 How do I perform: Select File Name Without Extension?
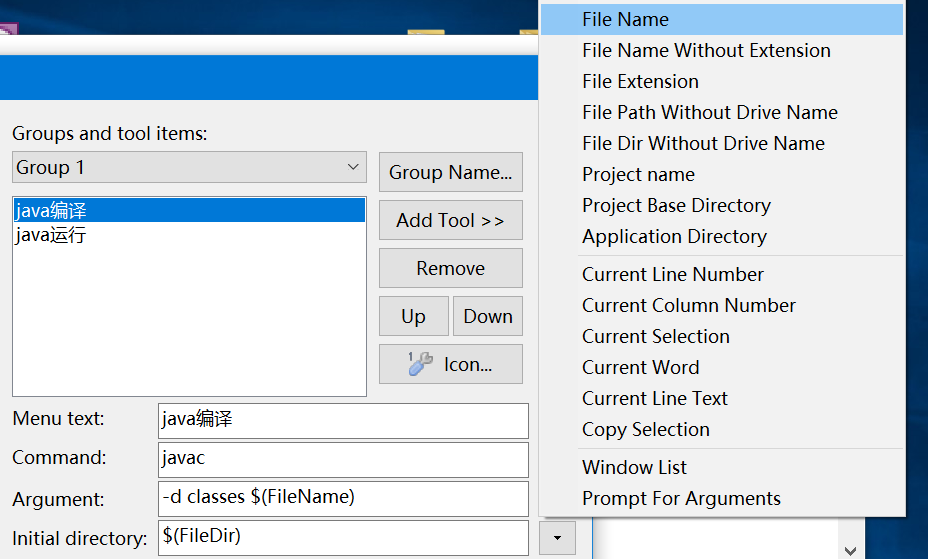tap(706, 50)
